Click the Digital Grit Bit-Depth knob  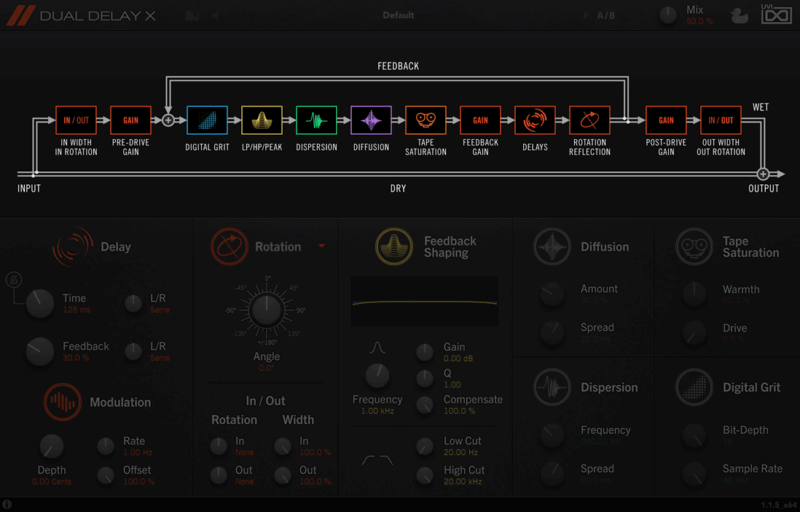[694, 435]
